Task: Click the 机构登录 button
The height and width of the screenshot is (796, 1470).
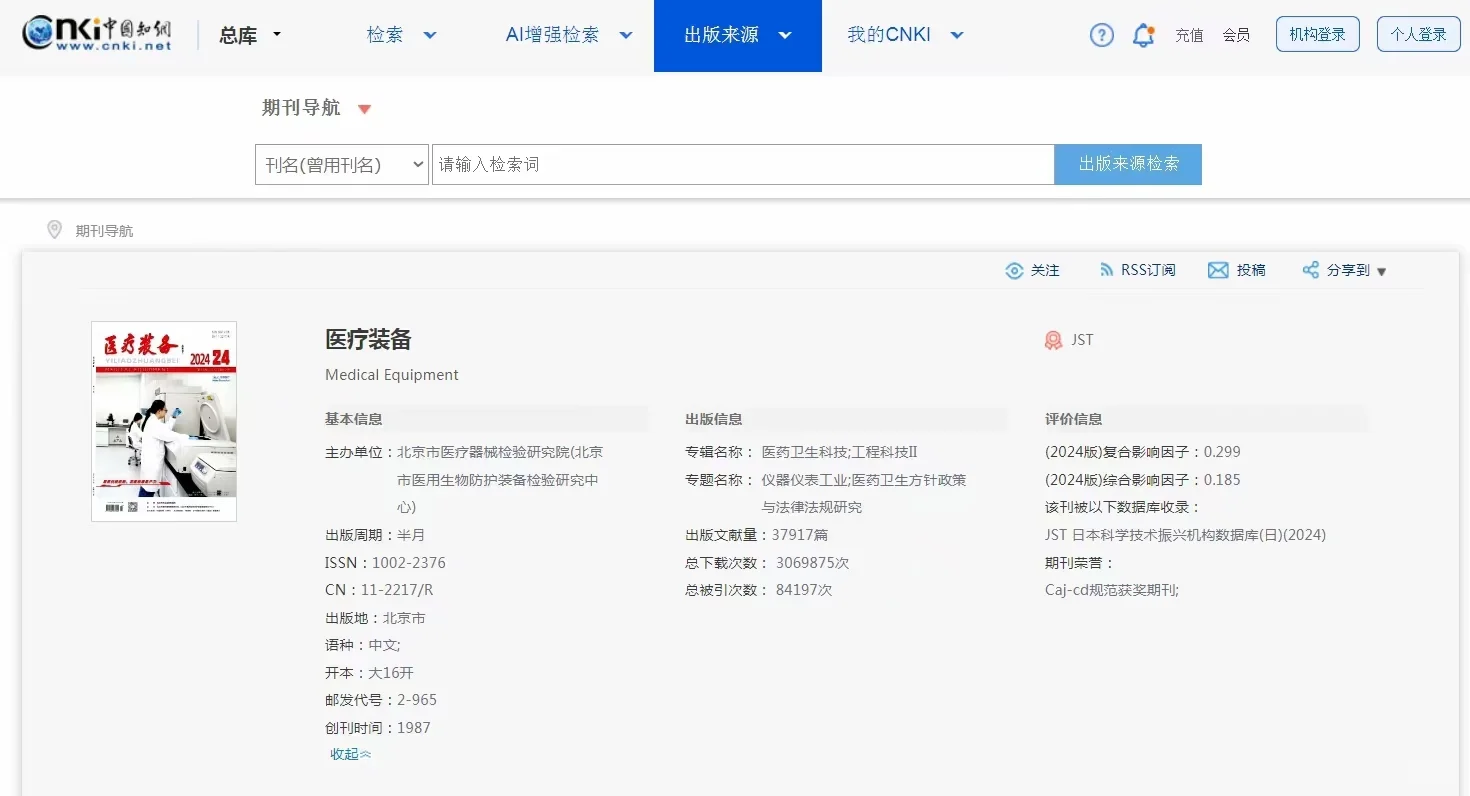Action: pos(1317,33)
